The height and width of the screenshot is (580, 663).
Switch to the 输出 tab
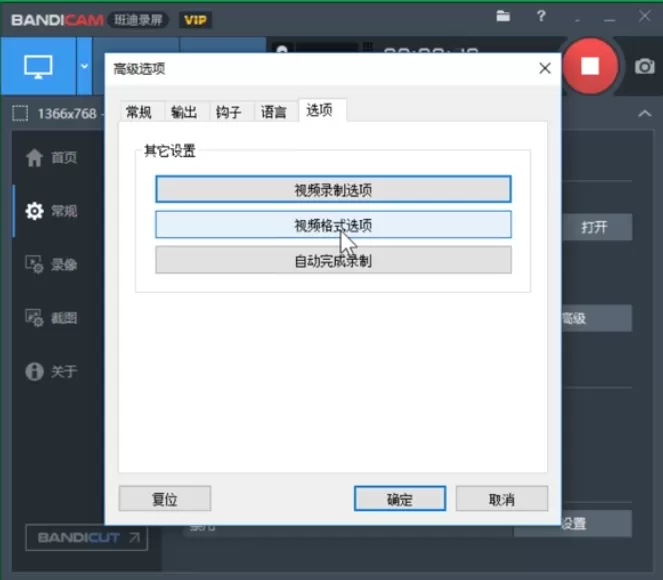184,112
